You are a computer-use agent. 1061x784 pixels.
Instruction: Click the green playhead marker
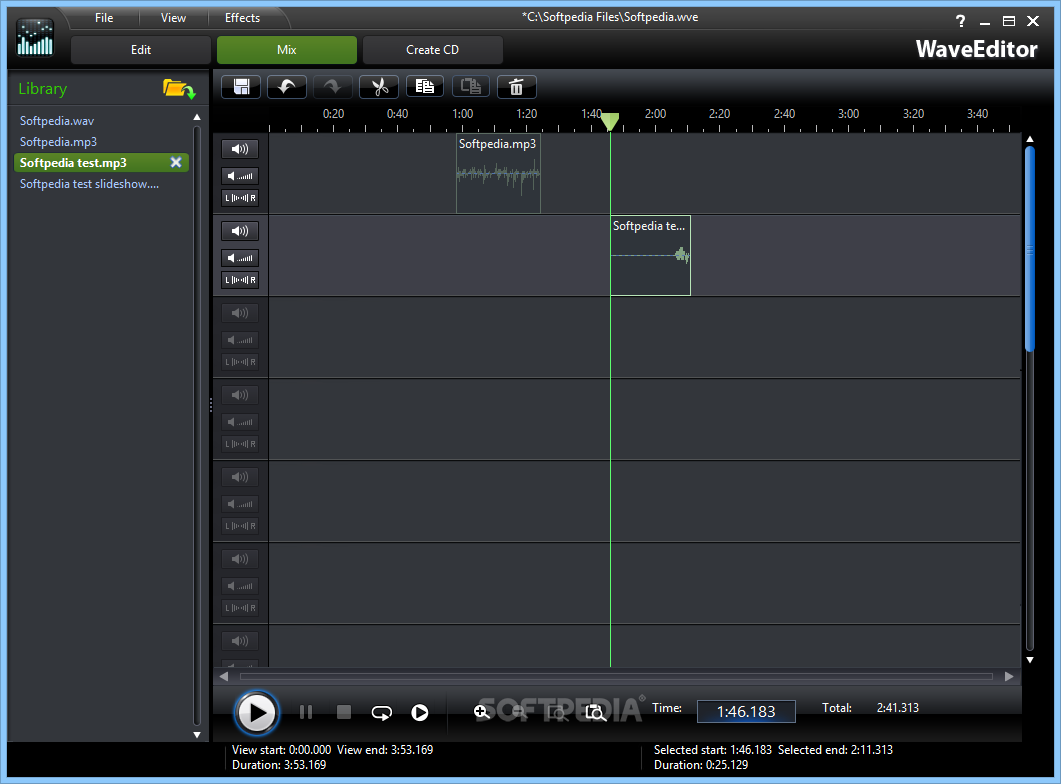tap(610, 122)
